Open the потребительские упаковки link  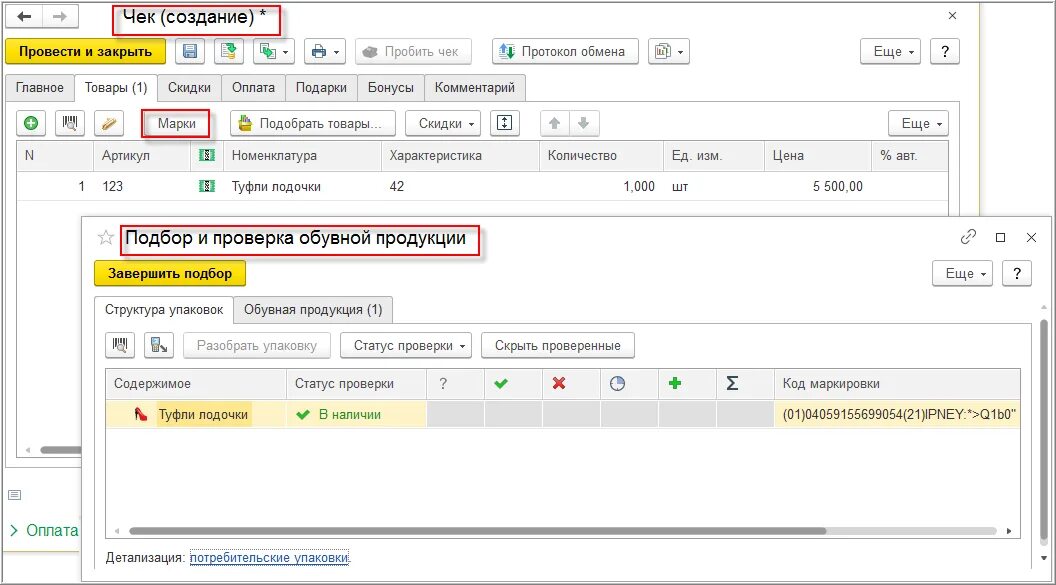[269, 557]
